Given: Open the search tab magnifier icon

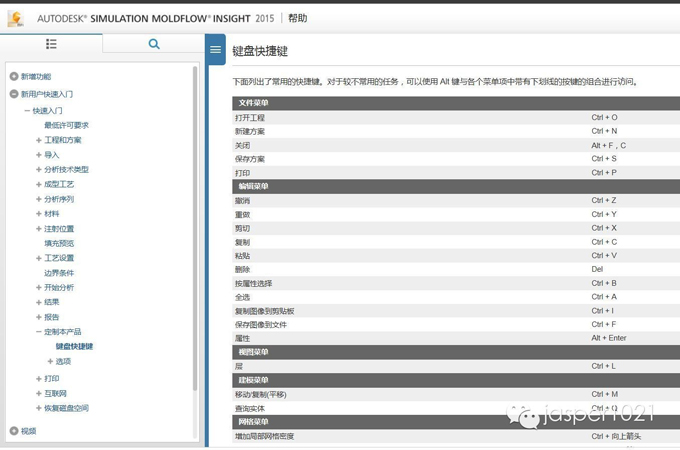Looking at the screenshot, I should point(154,44).
